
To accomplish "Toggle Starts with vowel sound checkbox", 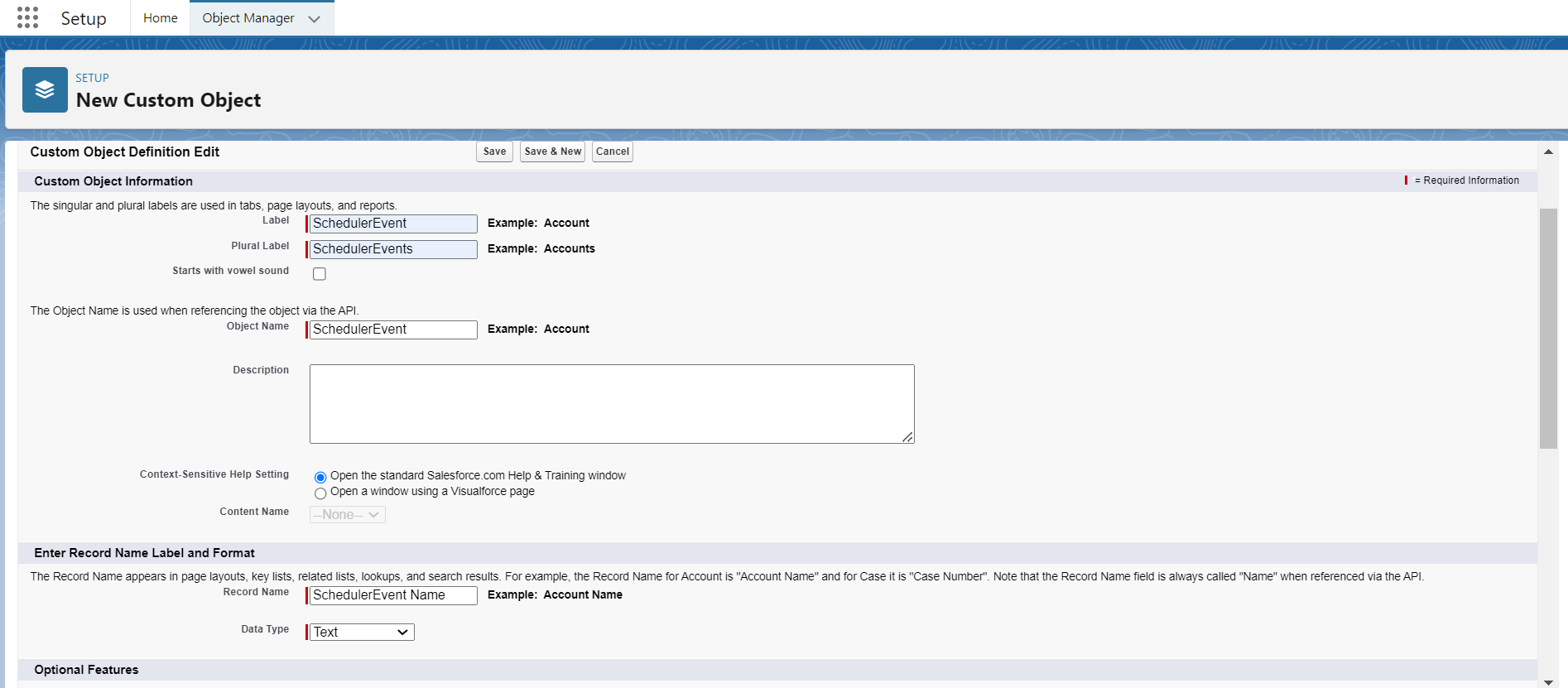I will tap(320, 274).
